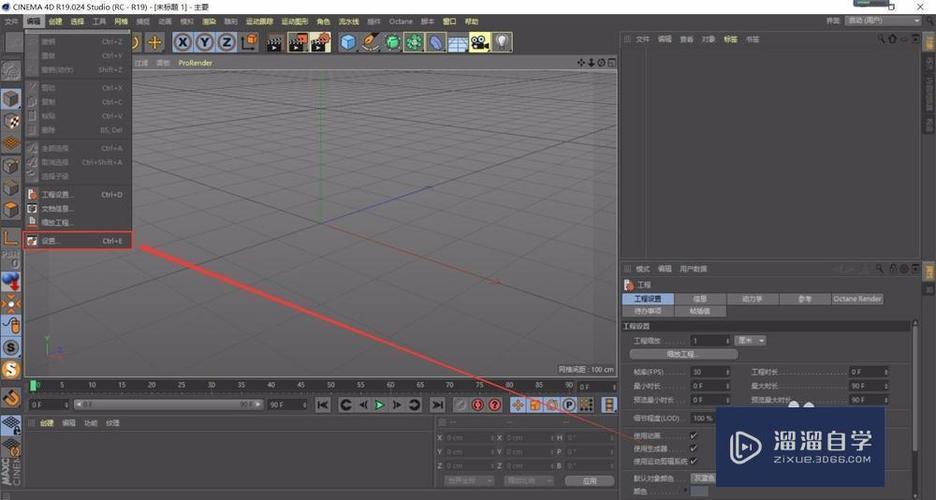Switch to the 动力学 tab
This screenshot has width=936, height=500.
coord(752,299)
